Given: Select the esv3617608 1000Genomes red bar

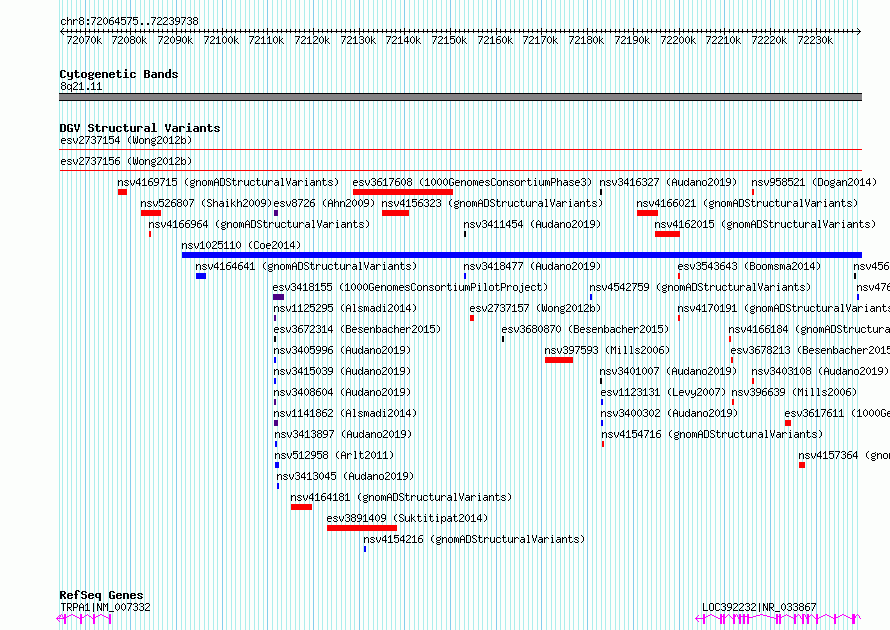Looking at the screenshot, I should click(x=402, y=192).
